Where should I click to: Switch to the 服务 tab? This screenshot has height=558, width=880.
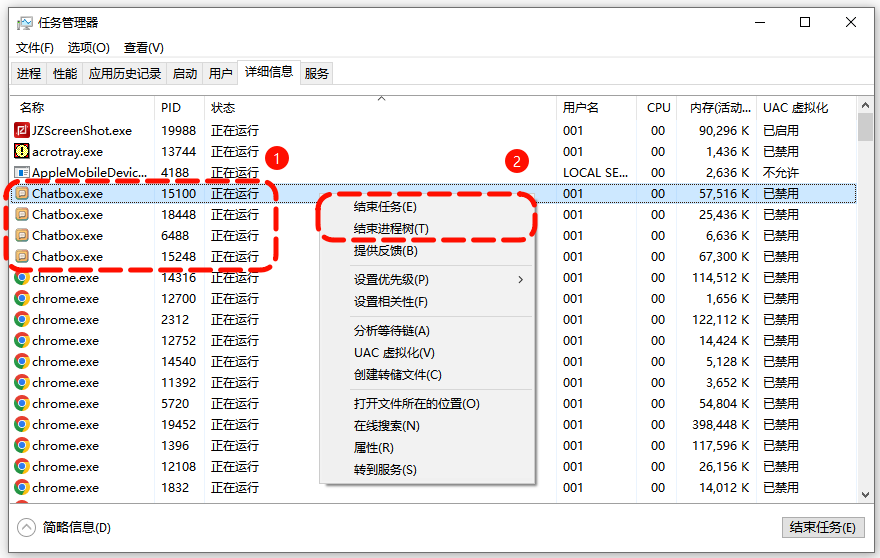click(317, 74)
